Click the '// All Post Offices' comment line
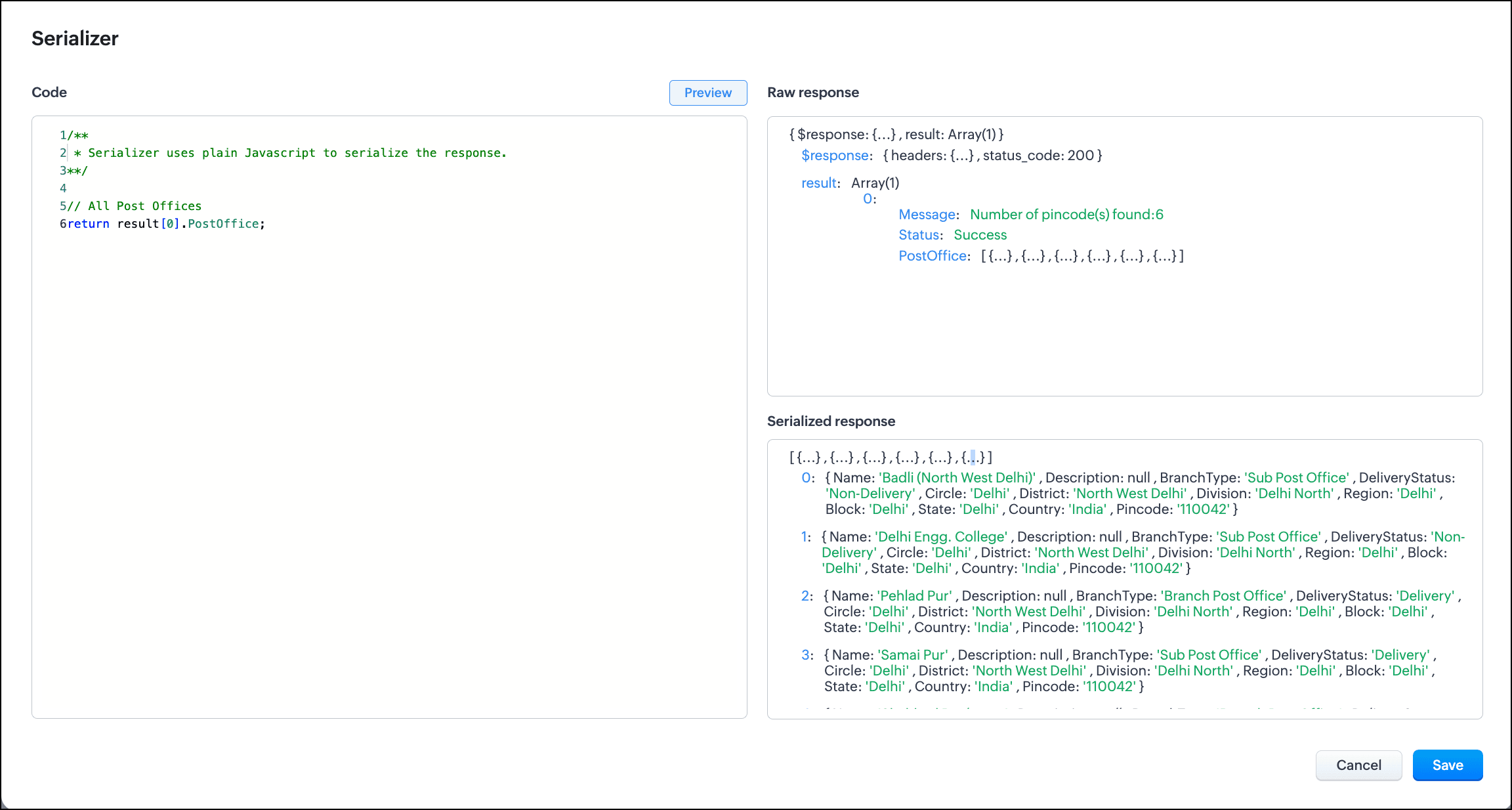Viewport: 1512px width, 810px height. [135, 206]
